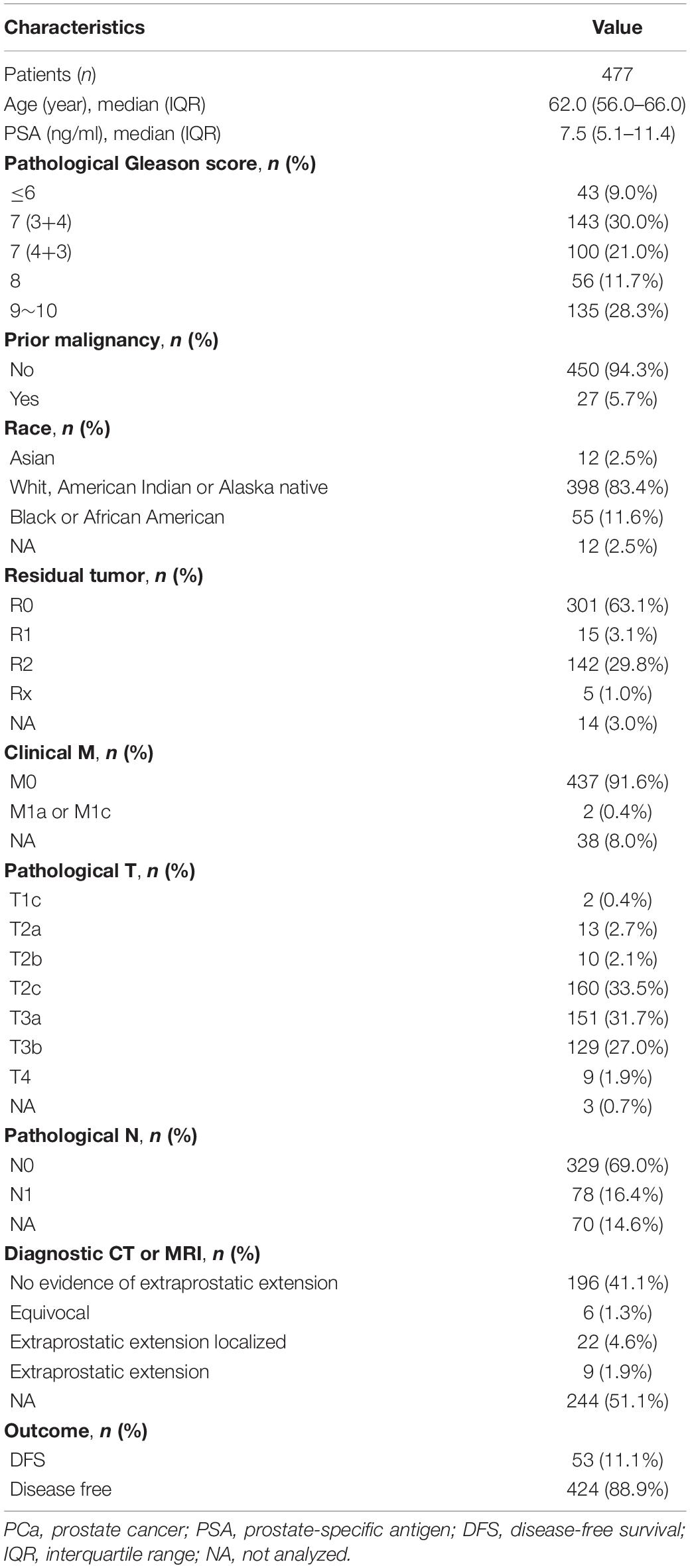Click the Pathological T section heading
This screenshot has height=1568, width=690.
click(x=100, y=871)
